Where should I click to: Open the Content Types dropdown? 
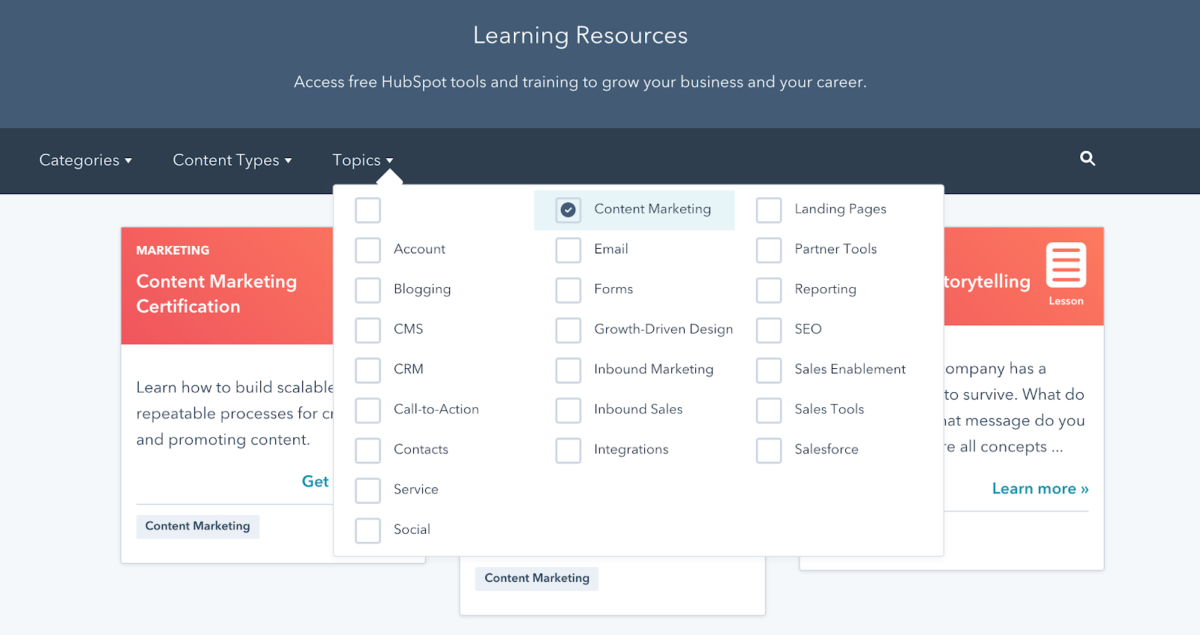(x=231, y=160)
